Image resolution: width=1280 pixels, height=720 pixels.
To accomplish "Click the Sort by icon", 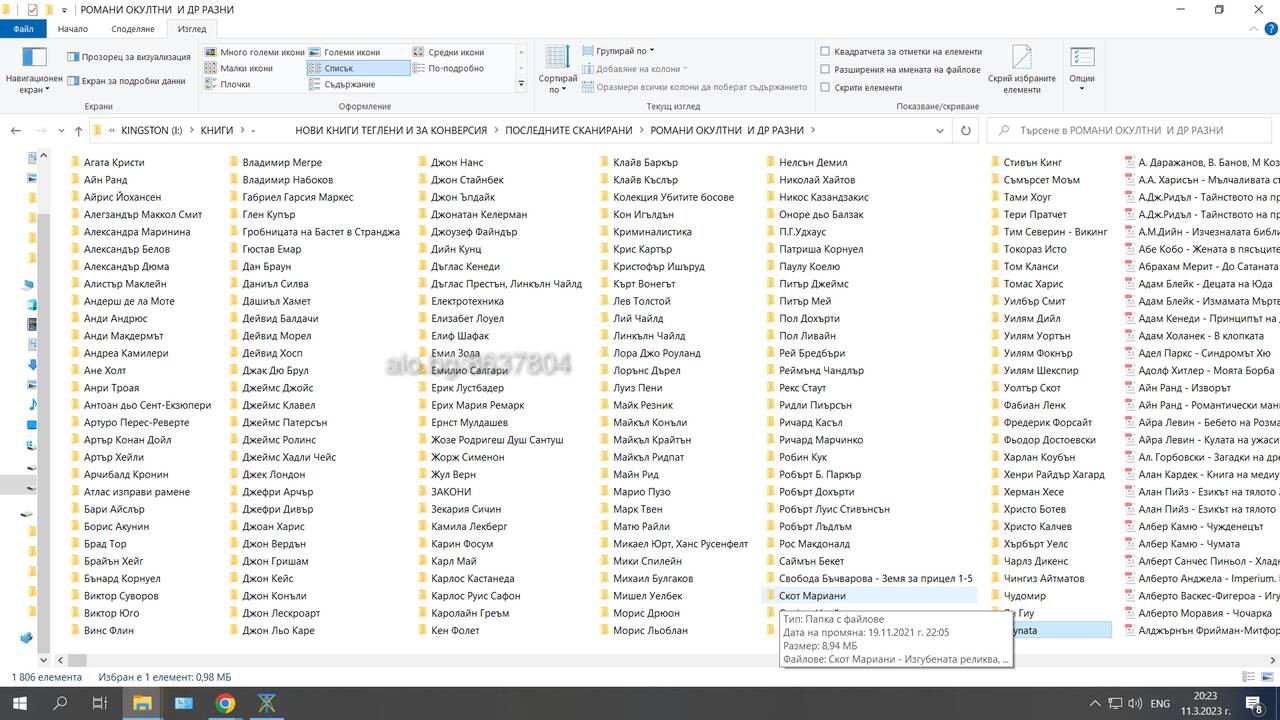I will pyautogui.click(x=557, y=70).
